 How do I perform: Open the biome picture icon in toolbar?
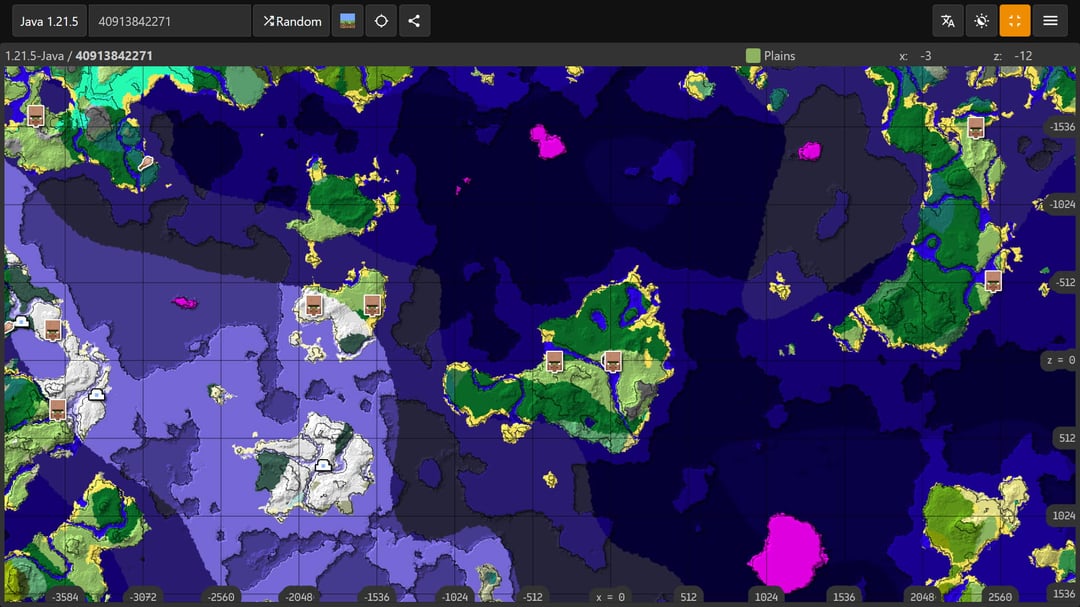coord(347,21)
